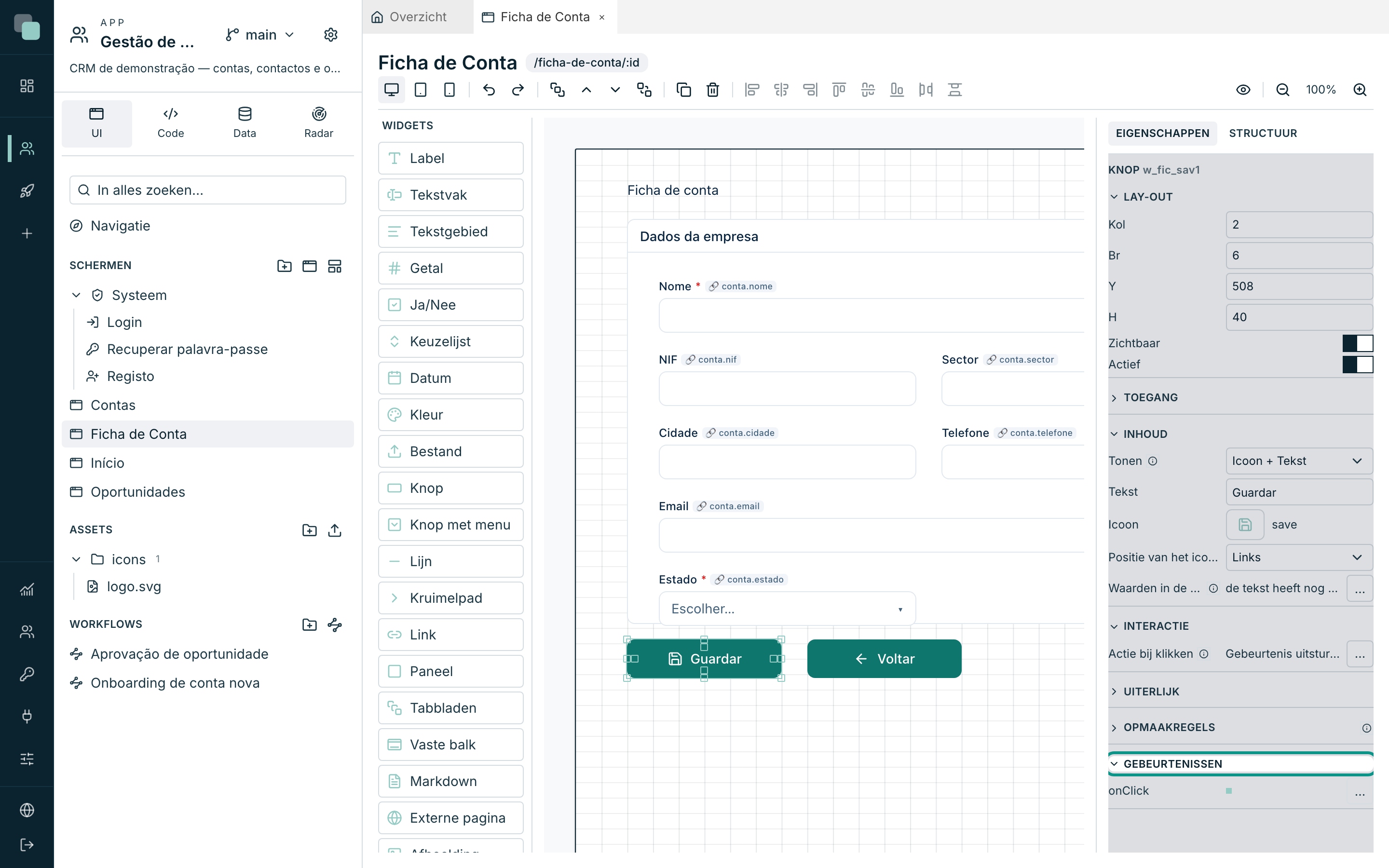Align widgets left icon
The width and height of the screenshot is (1389, 868).
(x=752, y=90)
